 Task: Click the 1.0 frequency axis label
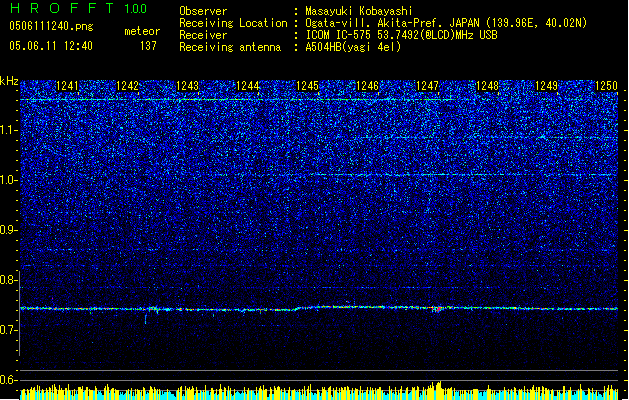[x=9, y=180]
